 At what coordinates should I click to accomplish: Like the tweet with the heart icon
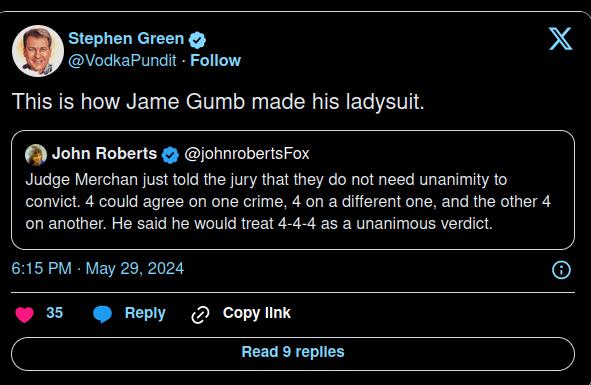click(24, 314)
